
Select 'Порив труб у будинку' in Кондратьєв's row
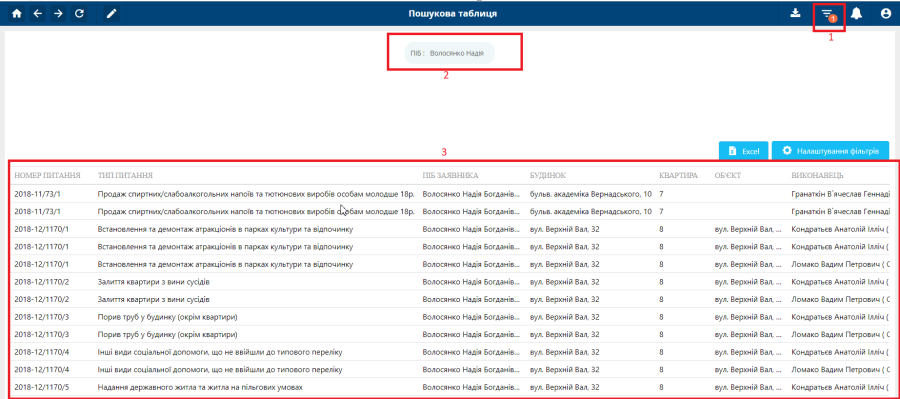[x=168, y=317]
